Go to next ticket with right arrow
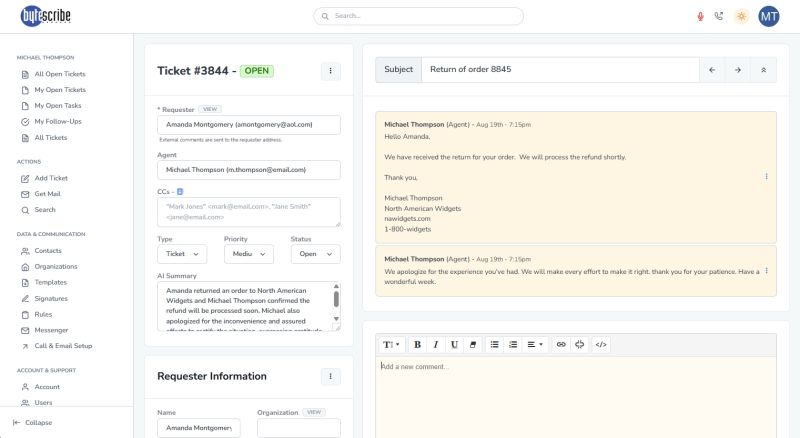The image size is (800, 438). coord(738,70)
